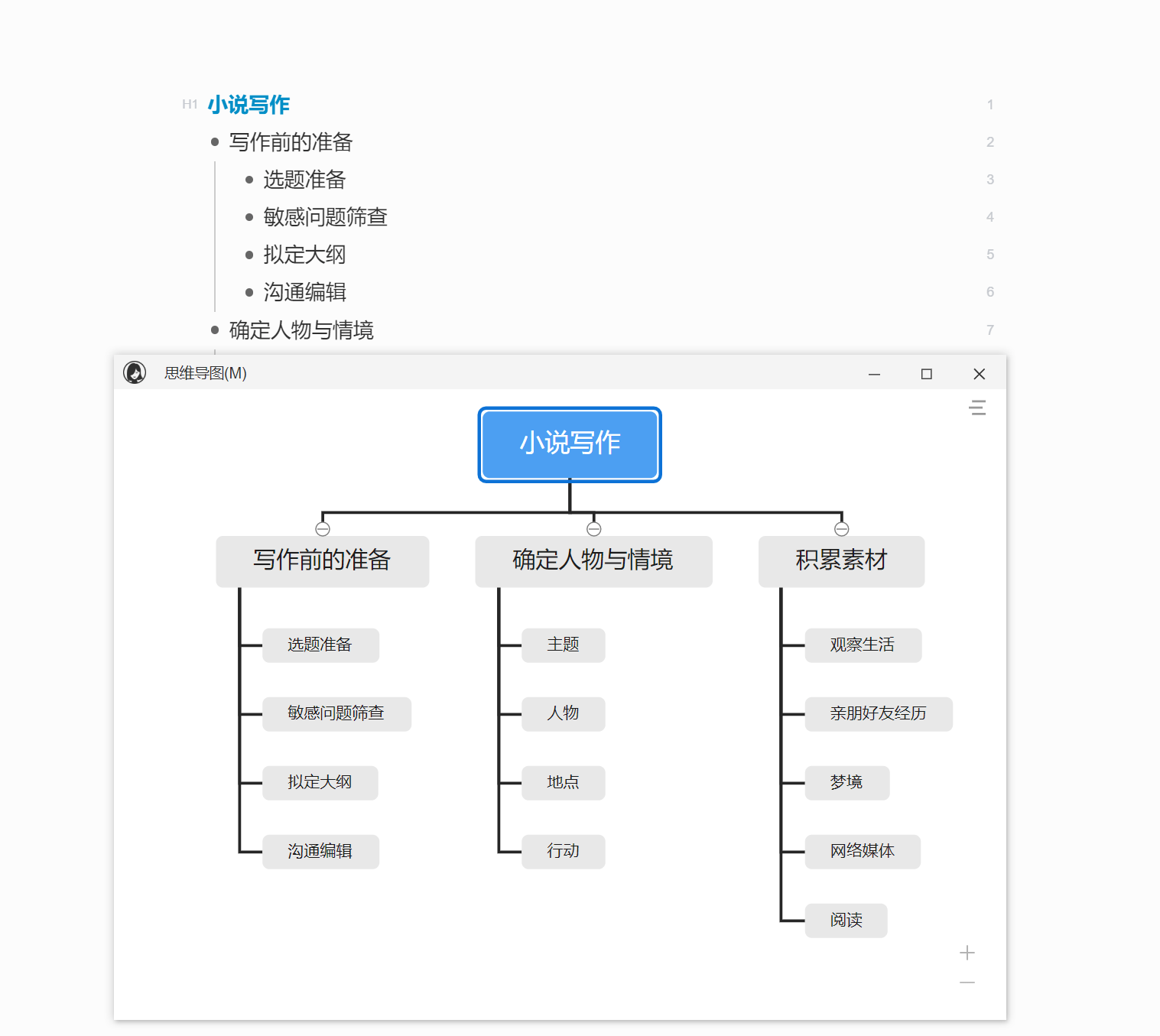Click outline item 选题准备
Viewport: 1160px width, 1036px height.
305,180
